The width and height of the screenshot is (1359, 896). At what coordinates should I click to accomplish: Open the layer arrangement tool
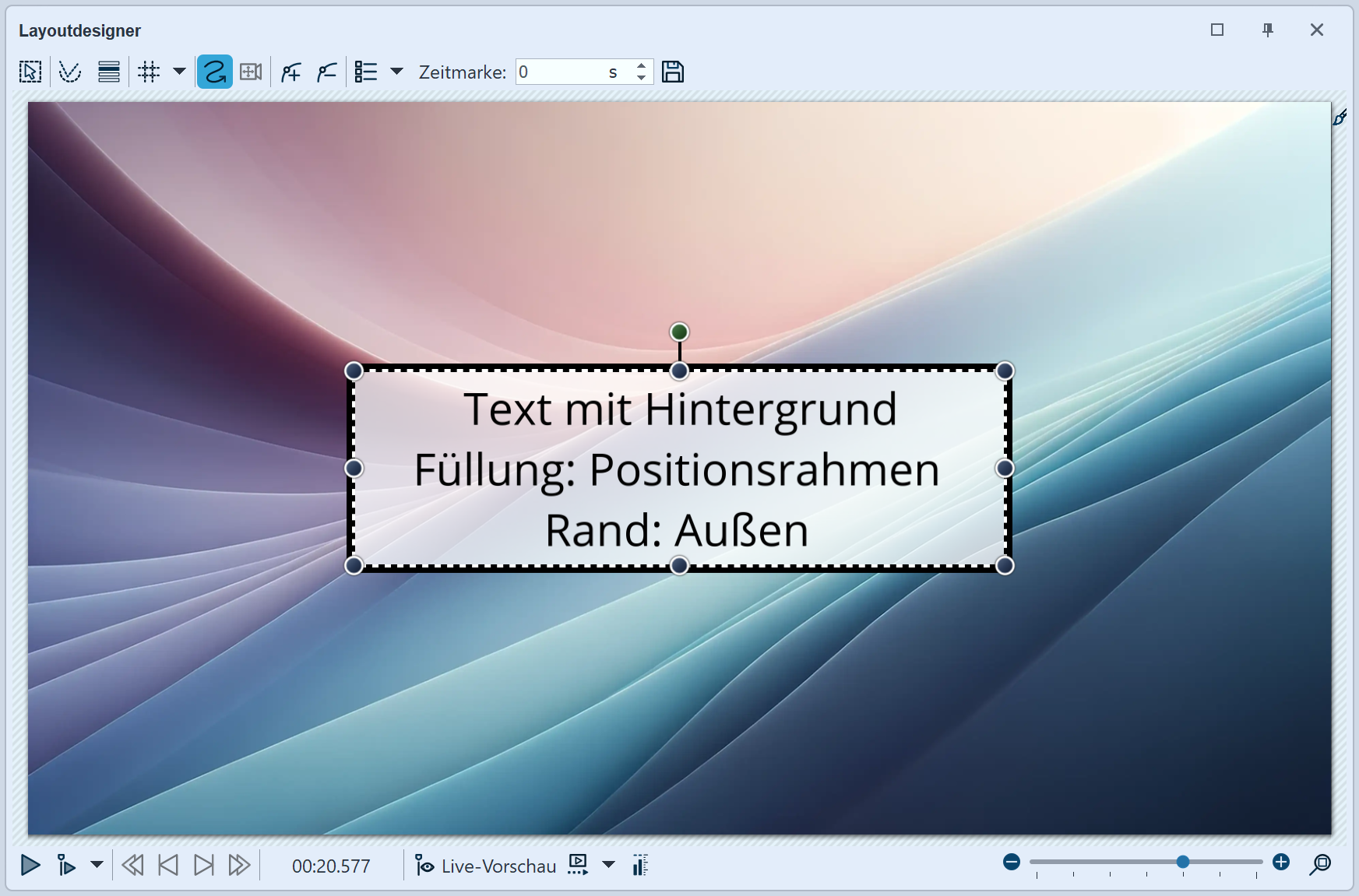108,71
